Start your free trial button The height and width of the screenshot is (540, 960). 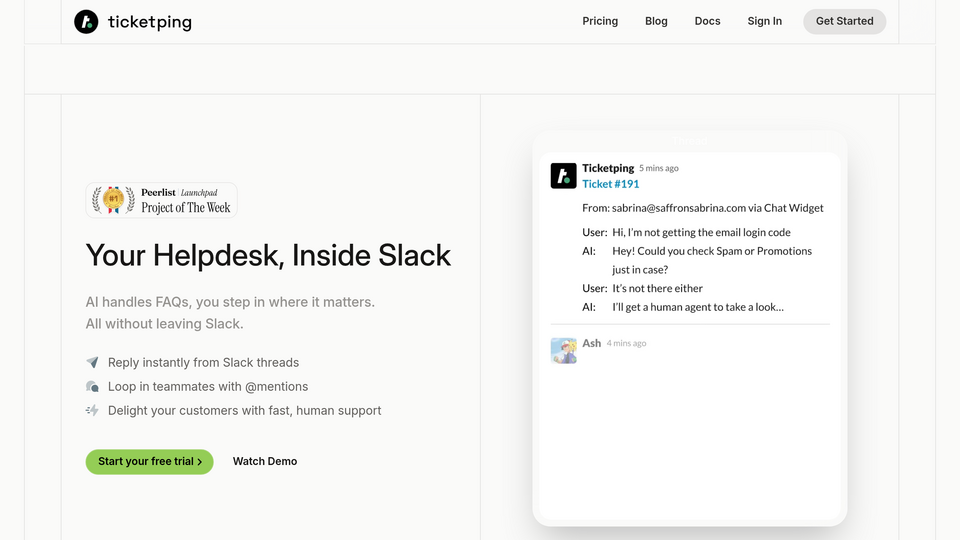click(149, 462)
